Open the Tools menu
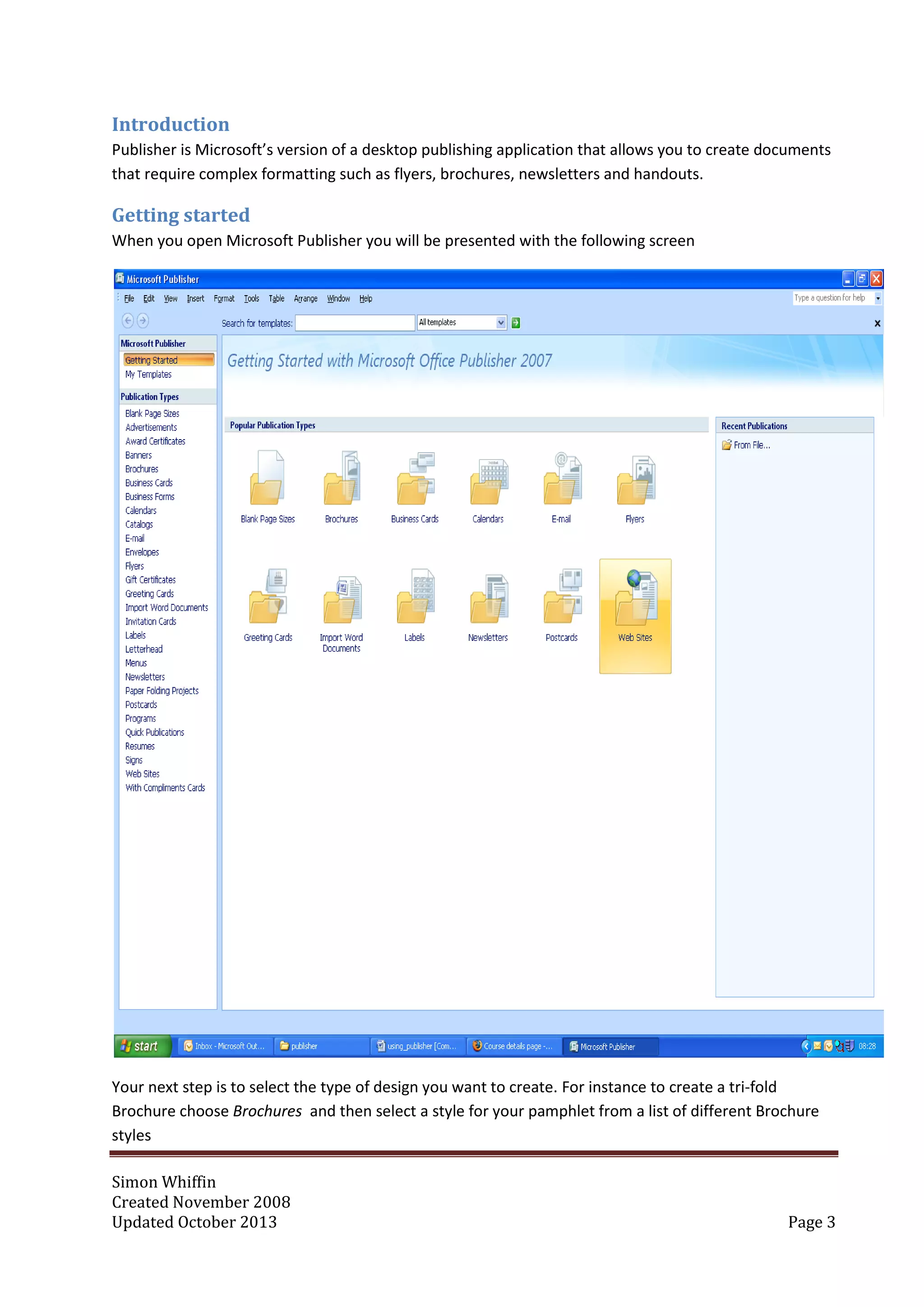 pyautogui.click(x=251, y=298)
